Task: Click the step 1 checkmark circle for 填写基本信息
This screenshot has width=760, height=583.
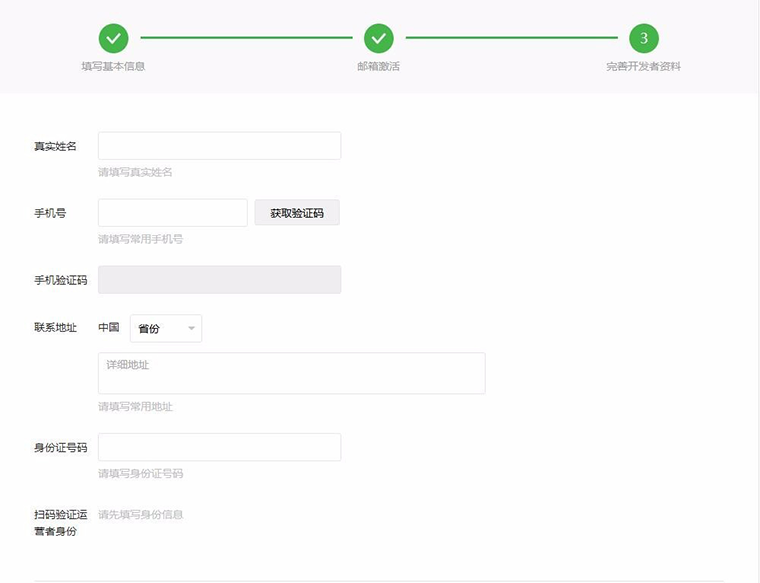Action: tap(113, 38)
